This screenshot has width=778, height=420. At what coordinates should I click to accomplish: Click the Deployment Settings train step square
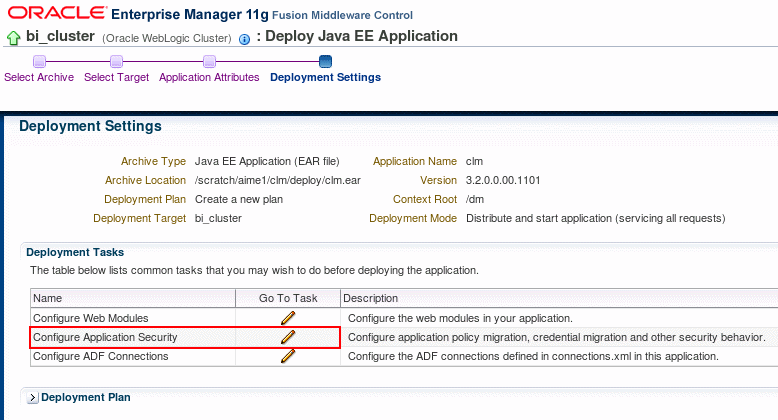click(x=325, y=62)
